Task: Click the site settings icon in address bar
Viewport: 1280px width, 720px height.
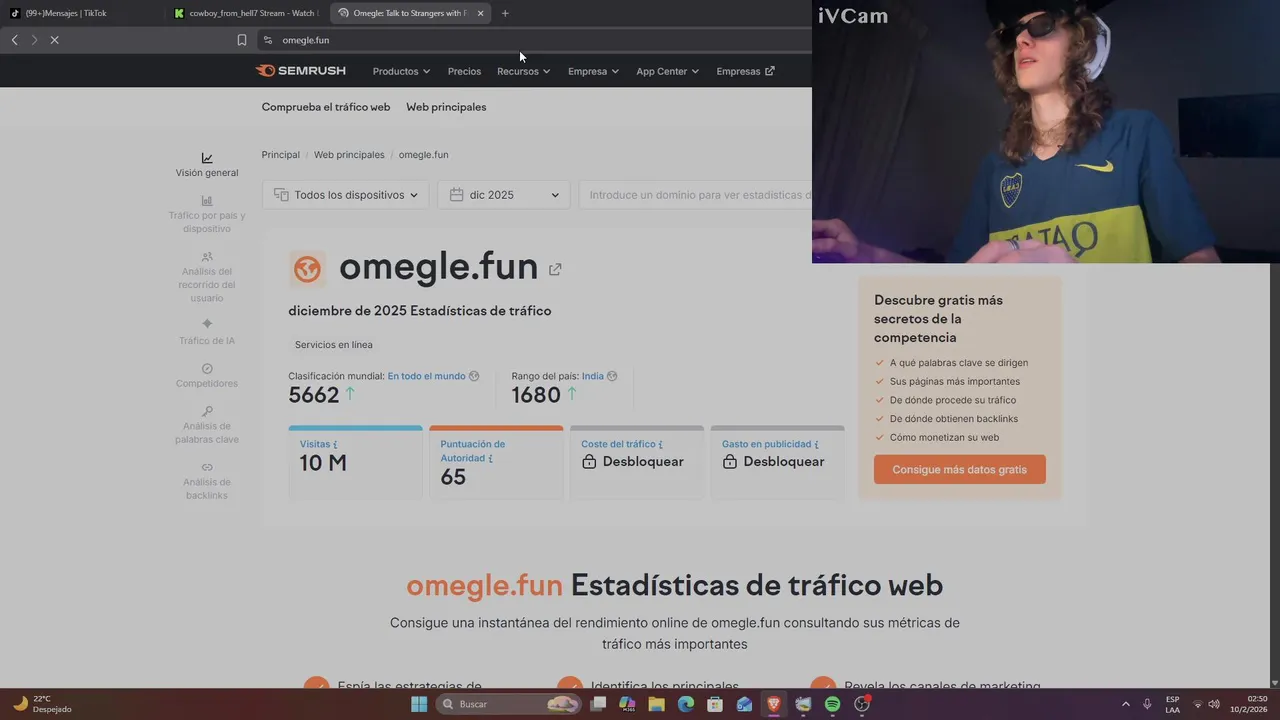Action: tap(267, 40)
